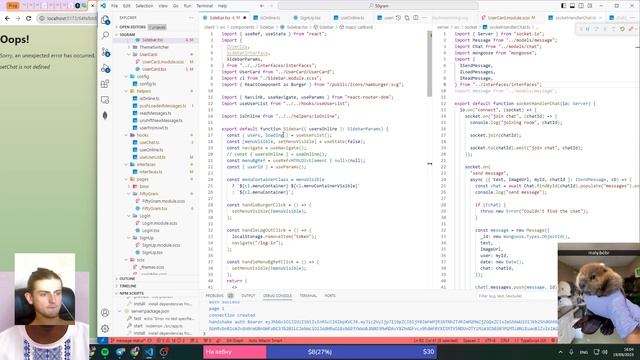Image resolution: width=640 pixels, height=360 pixels.
Task: Open the customize layout icon
Action: coord(590,6)
